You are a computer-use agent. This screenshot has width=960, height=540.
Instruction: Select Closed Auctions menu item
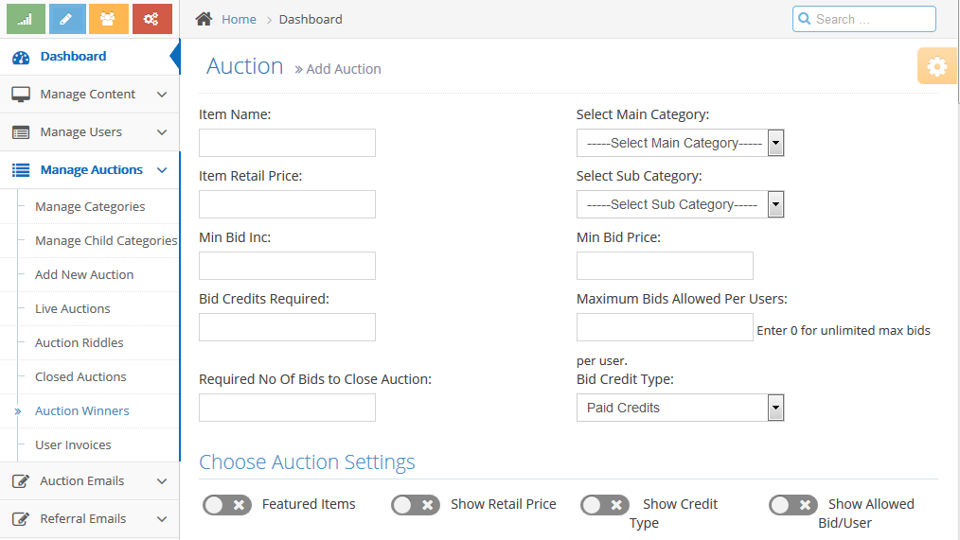pyautogui.click(x=80, y=377)
